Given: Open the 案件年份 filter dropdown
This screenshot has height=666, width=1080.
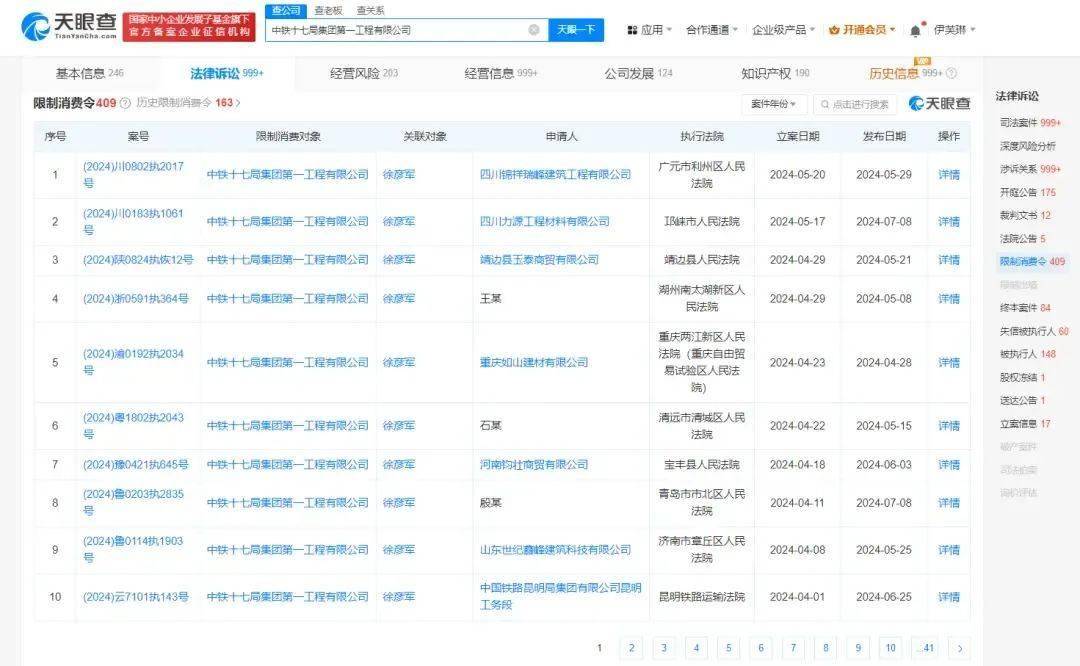Looking at the screenshot, I should (773, 104).
